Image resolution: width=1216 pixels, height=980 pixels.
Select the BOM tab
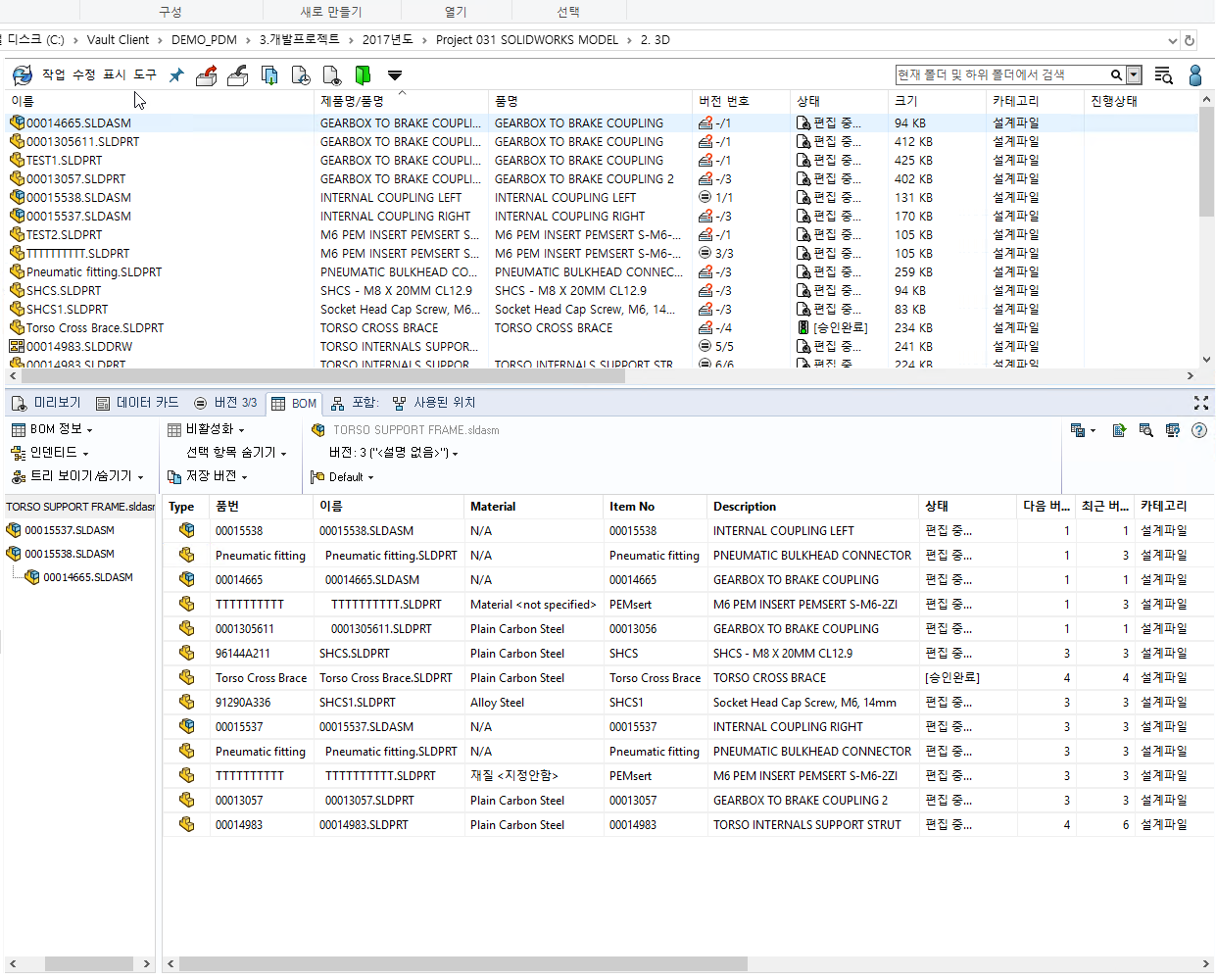tap(294, 404)
